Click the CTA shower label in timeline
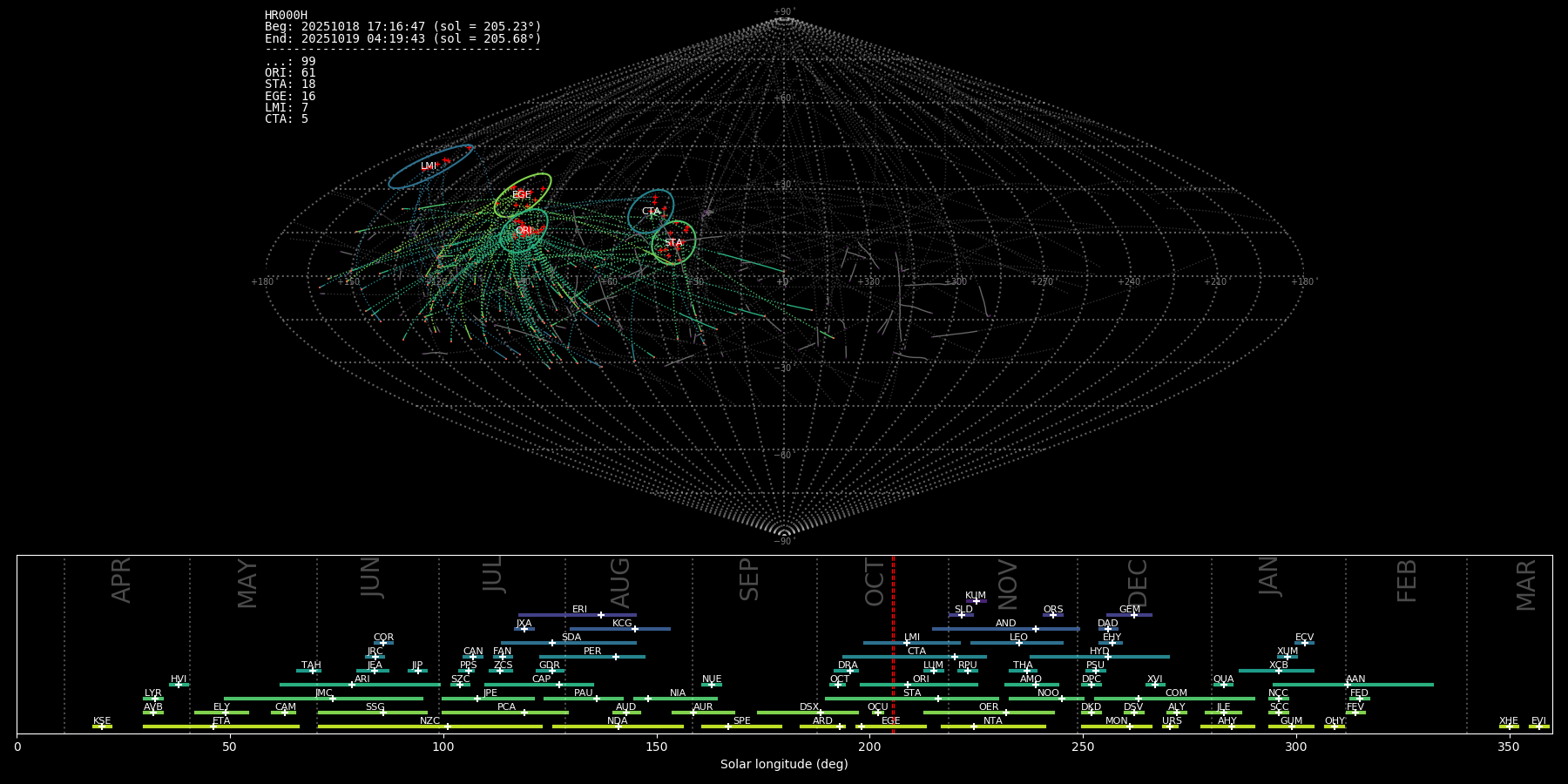 coord(916,652)
